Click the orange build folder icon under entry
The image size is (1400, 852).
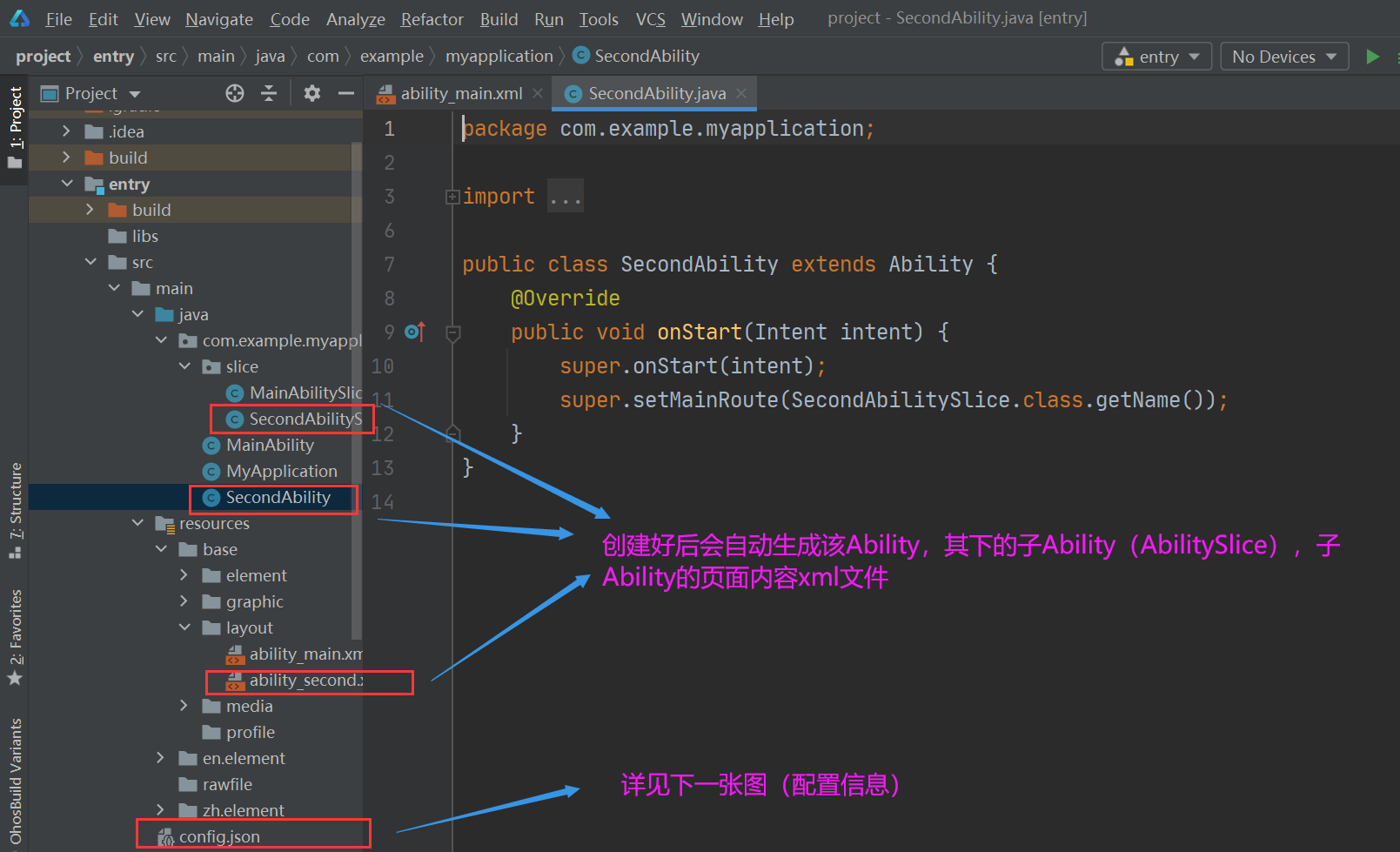(x=117, y=210)
